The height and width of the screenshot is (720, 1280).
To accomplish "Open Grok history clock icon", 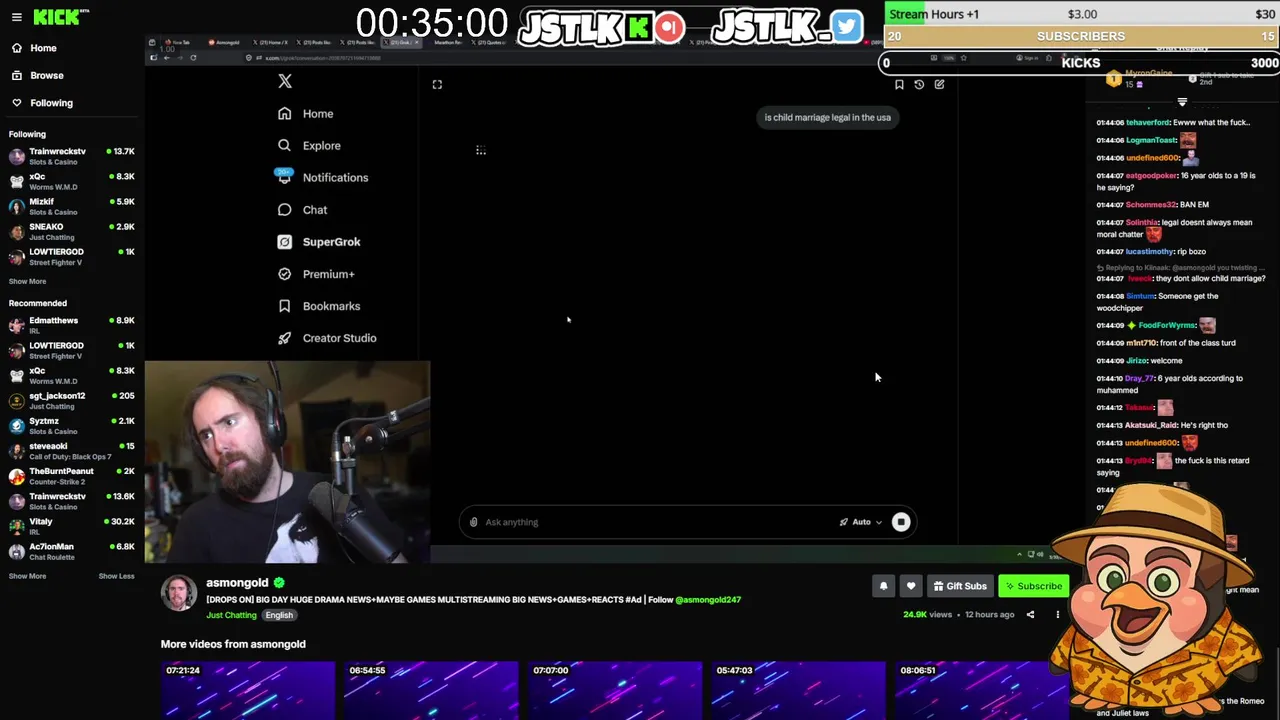I will coord(919,84).
